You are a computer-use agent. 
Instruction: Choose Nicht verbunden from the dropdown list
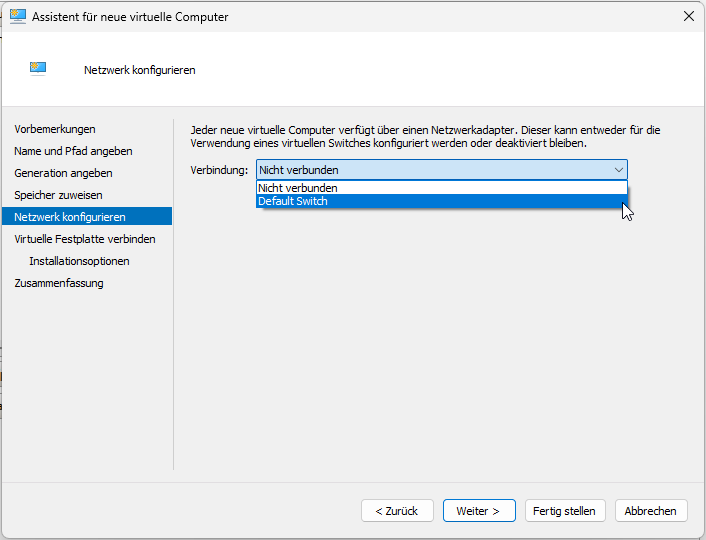(x=298, y=188)
